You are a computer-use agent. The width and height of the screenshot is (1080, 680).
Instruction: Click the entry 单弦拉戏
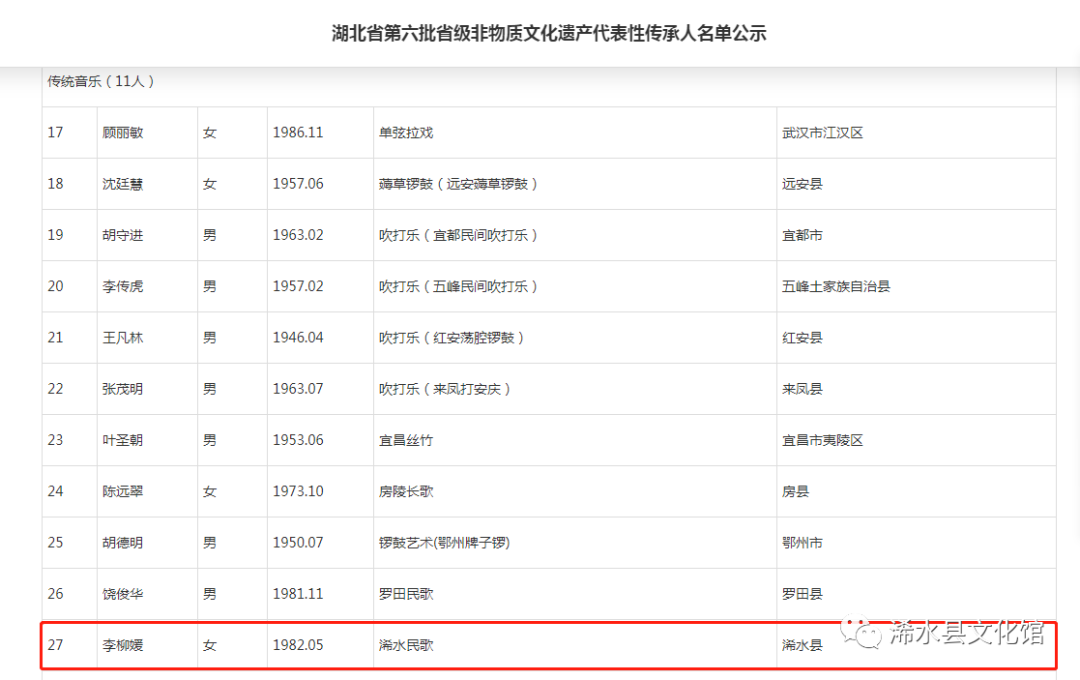404,132
